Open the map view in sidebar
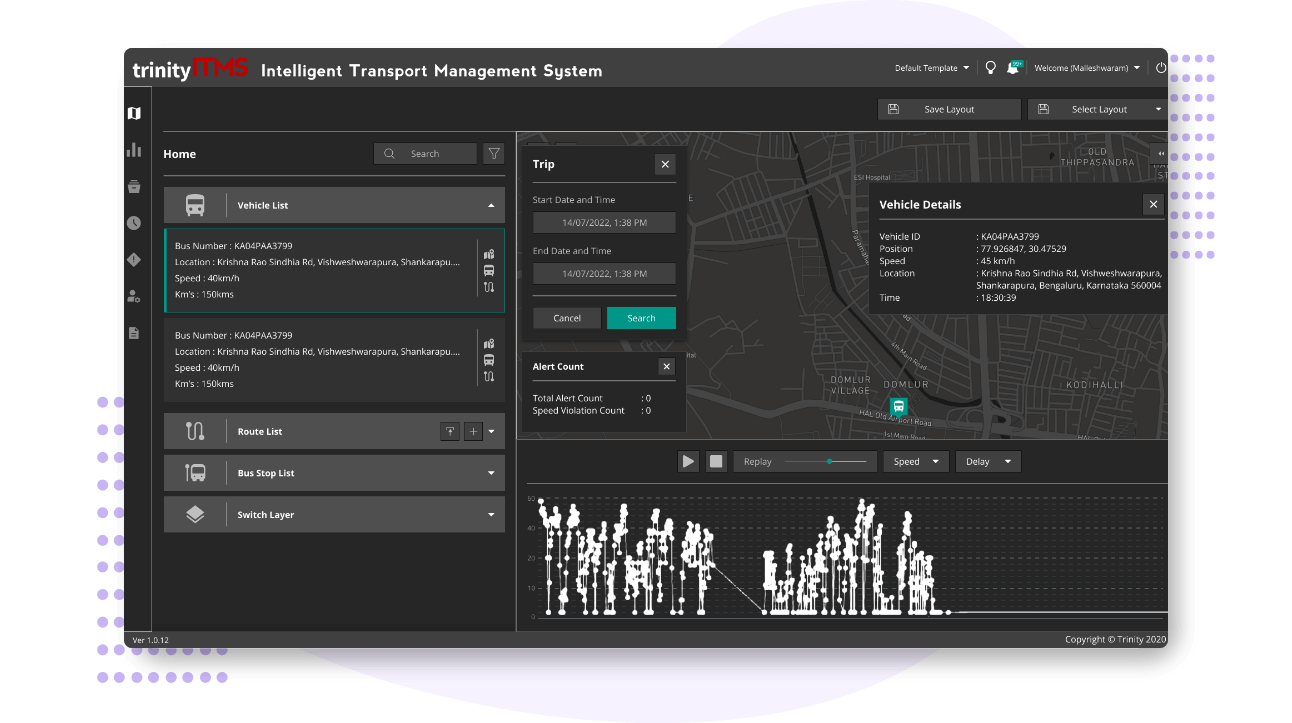 point(134,113)
